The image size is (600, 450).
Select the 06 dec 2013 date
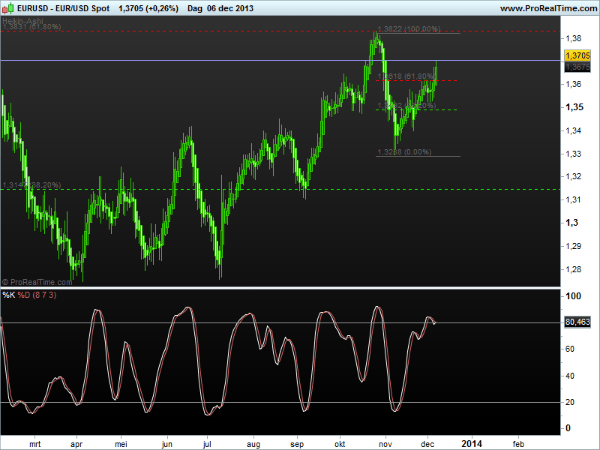[x=230, y=8]
